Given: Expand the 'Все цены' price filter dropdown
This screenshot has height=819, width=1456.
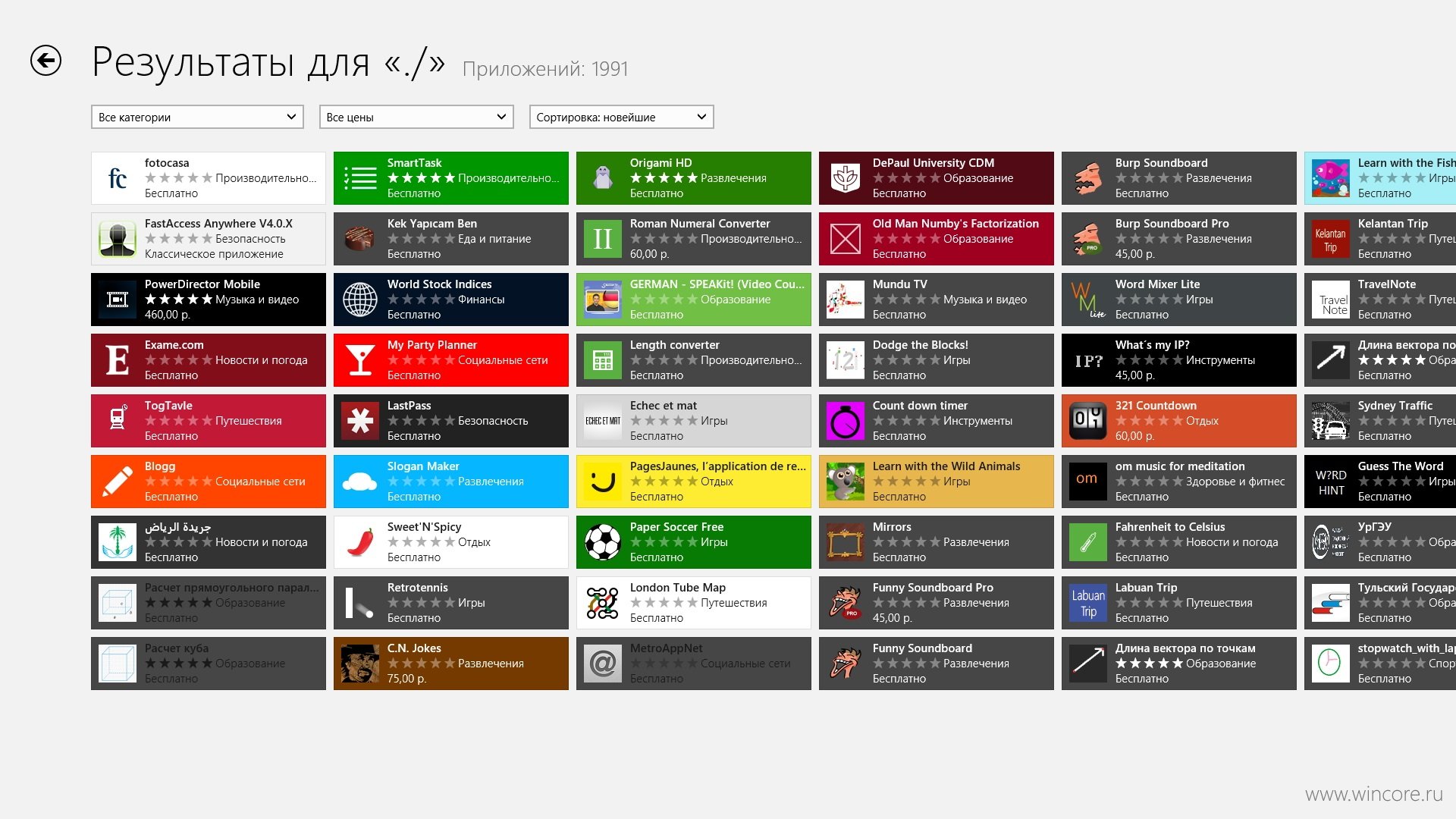Looking at the screenshot, I should 416,117.
